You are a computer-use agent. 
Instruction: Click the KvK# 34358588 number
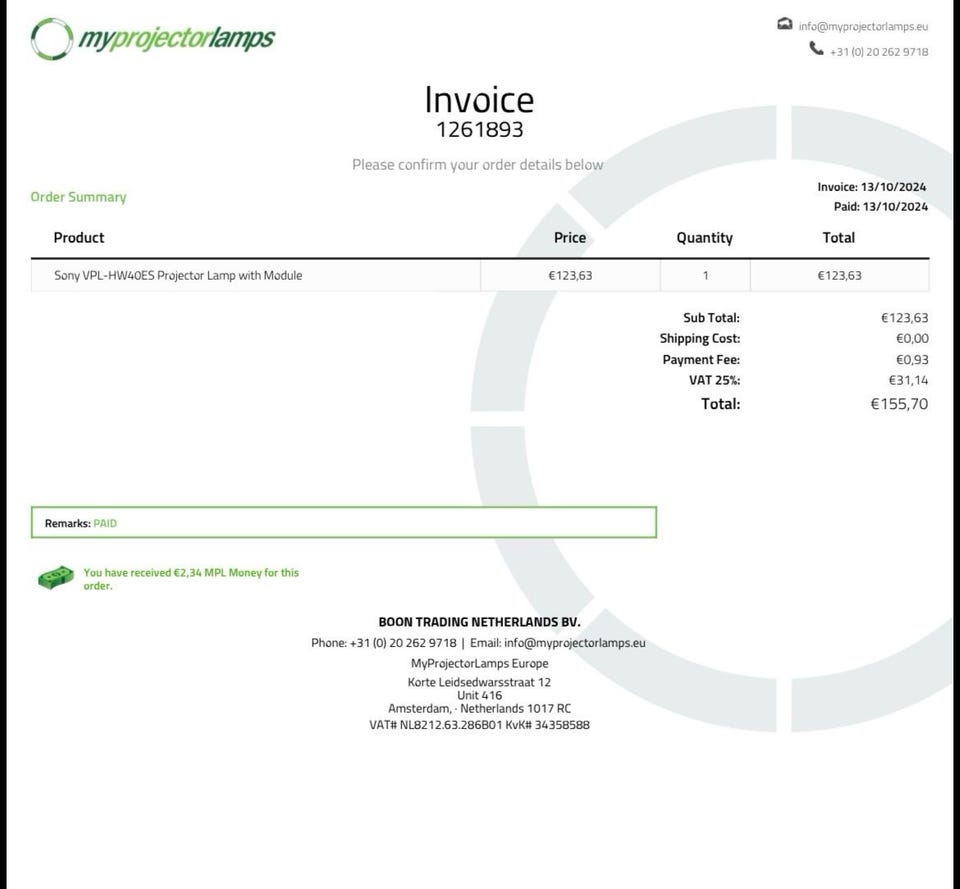click(548, 725)
